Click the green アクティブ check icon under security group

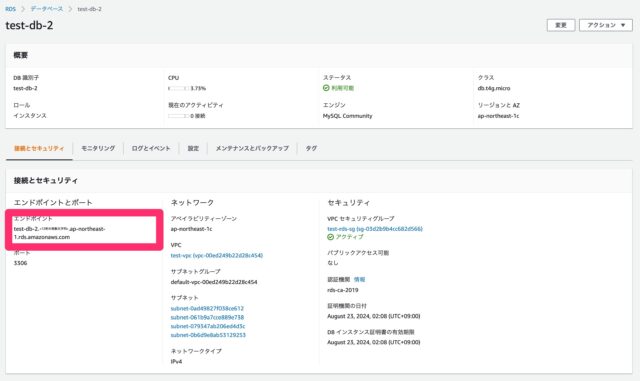tap(330, 237)
